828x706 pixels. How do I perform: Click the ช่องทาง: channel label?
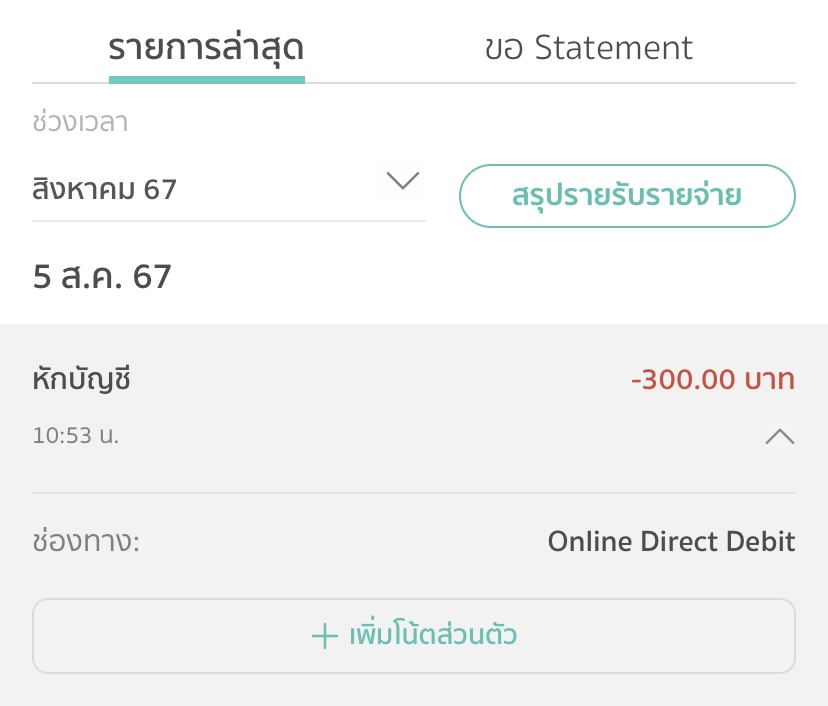[x=86, y=541]
